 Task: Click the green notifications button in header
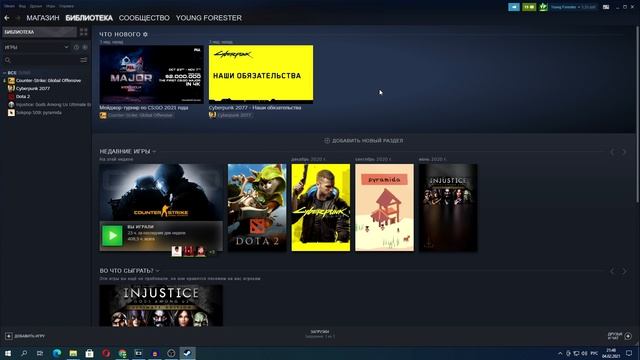(x=529, y=7)
